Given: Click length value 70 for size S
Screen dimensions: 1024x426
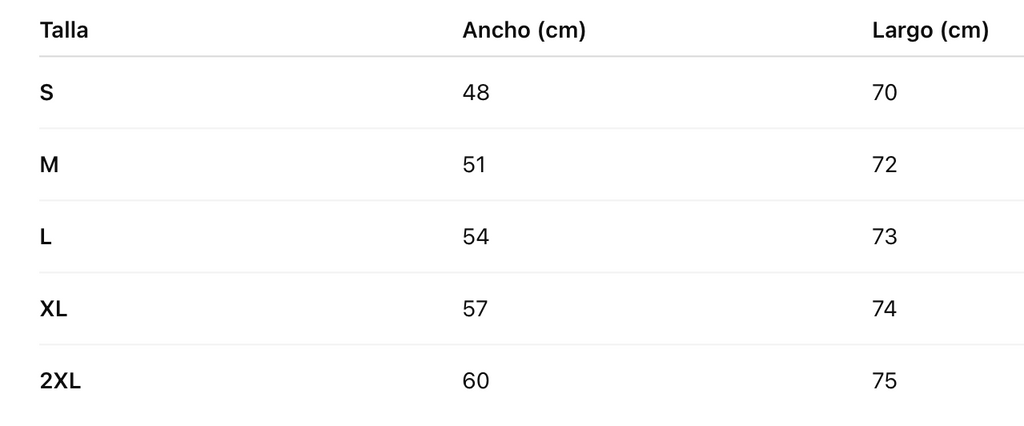Looking at the screenshot, I should [x=885, y=93].
